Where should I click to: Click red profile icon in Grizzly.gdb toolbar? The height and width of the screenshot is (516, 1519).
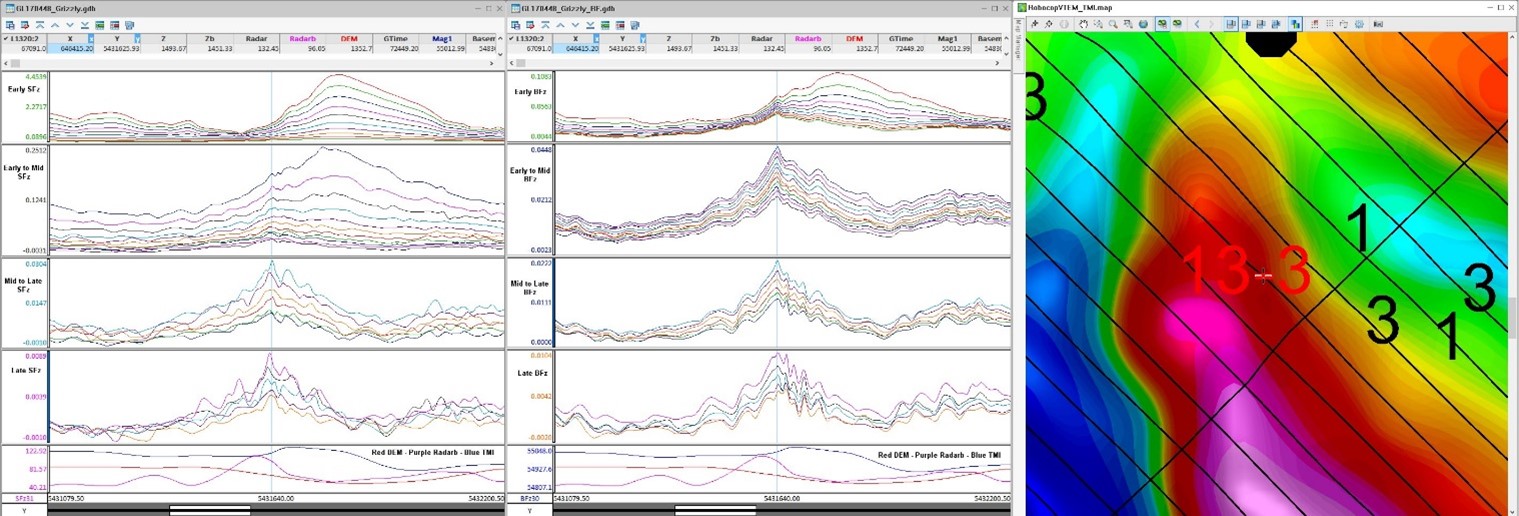[x=114, y=25]
